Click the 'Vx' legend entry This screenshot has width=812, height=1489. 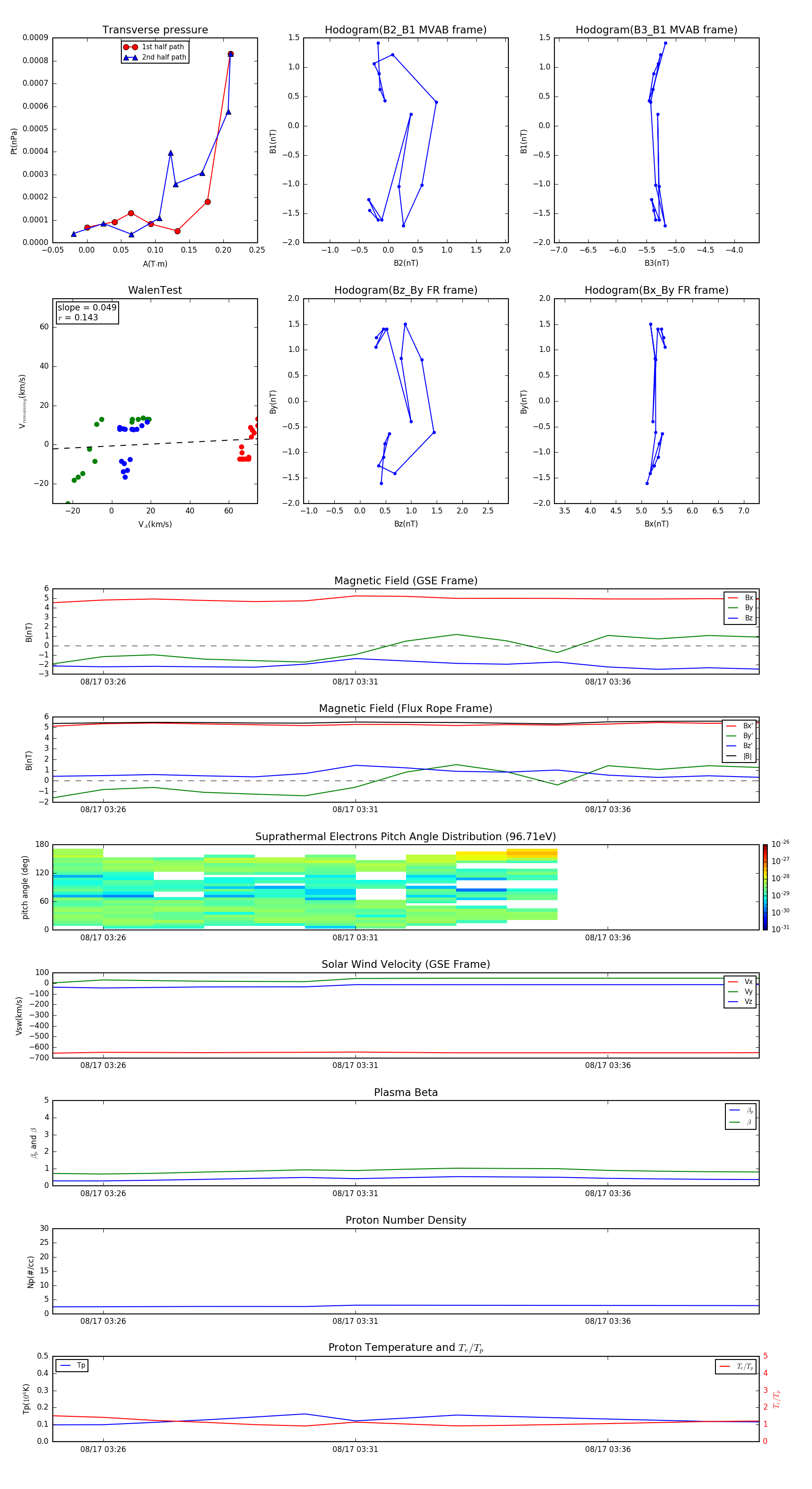pos(740,981)
